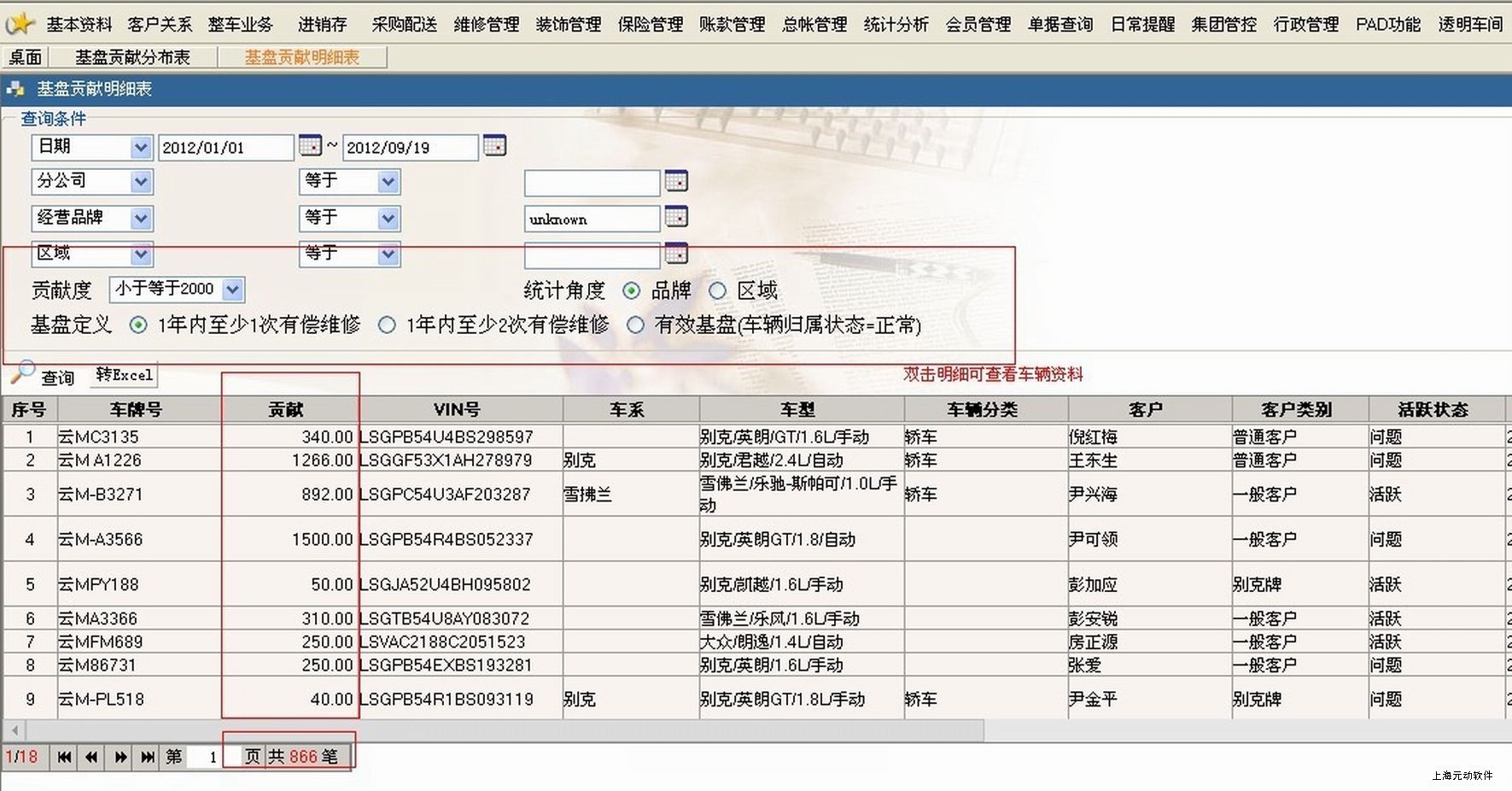Click the page number input field

[x=203, y=757]
